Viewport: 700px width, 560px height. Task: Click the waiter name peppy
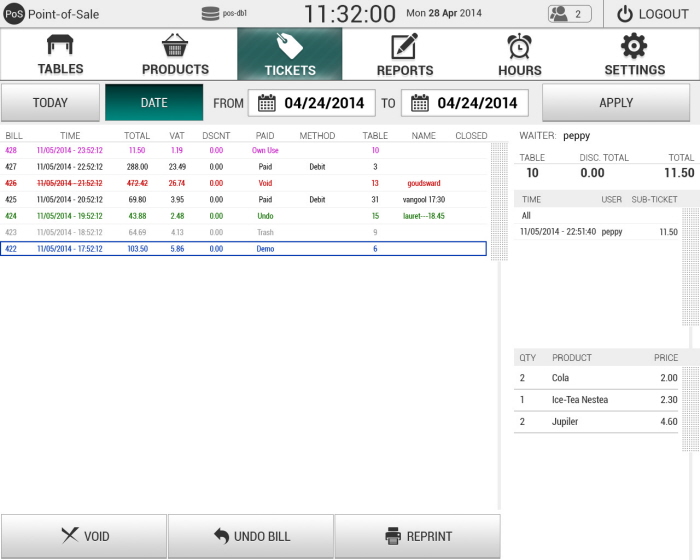coord(576,136)
